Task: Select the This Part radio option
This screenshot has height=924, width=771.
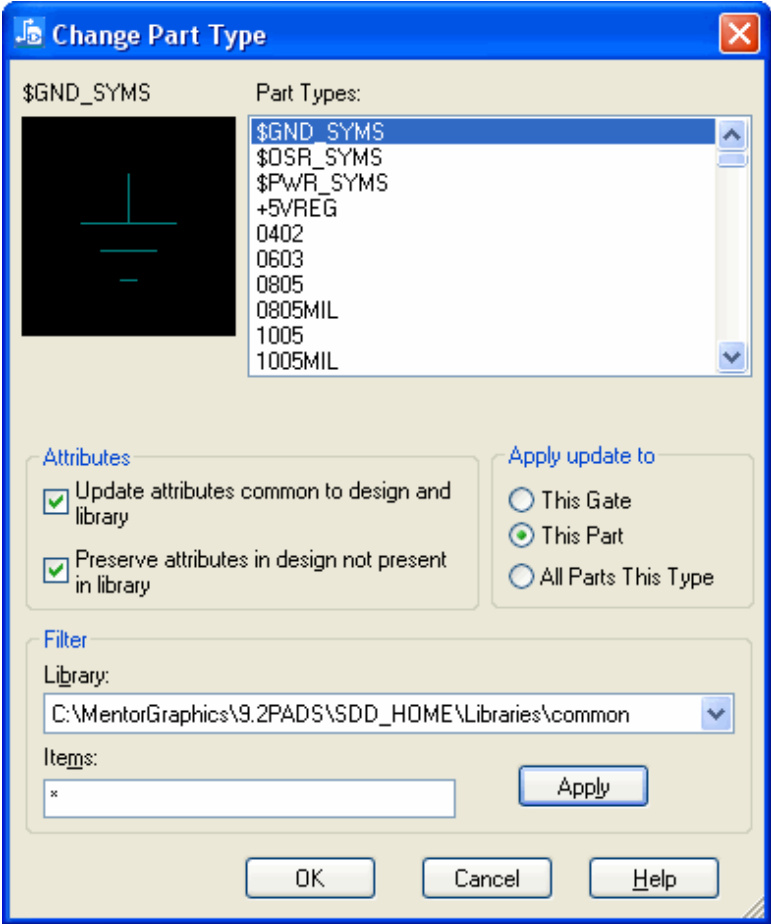Action: 521,536
